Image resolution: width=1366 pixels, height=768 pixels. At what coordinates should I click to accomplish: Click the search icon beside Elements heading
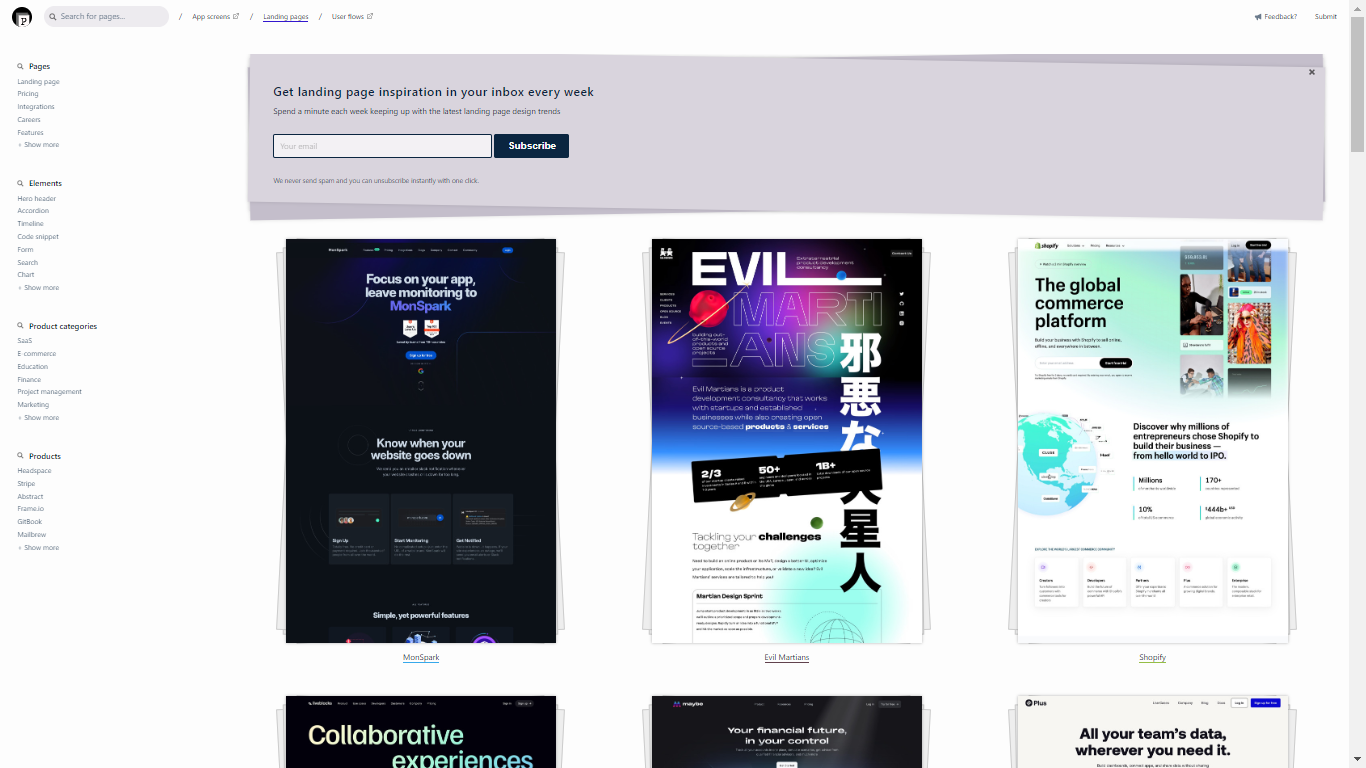click(20, 183)
